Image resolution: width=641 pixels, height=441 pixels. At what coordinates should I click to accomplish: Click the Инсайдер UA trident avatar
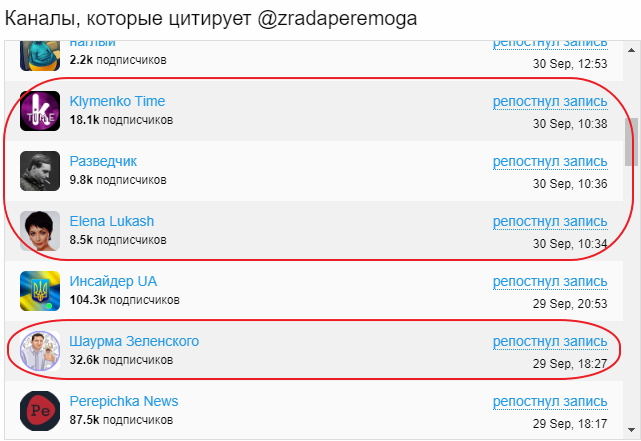(x=40, y=291)
